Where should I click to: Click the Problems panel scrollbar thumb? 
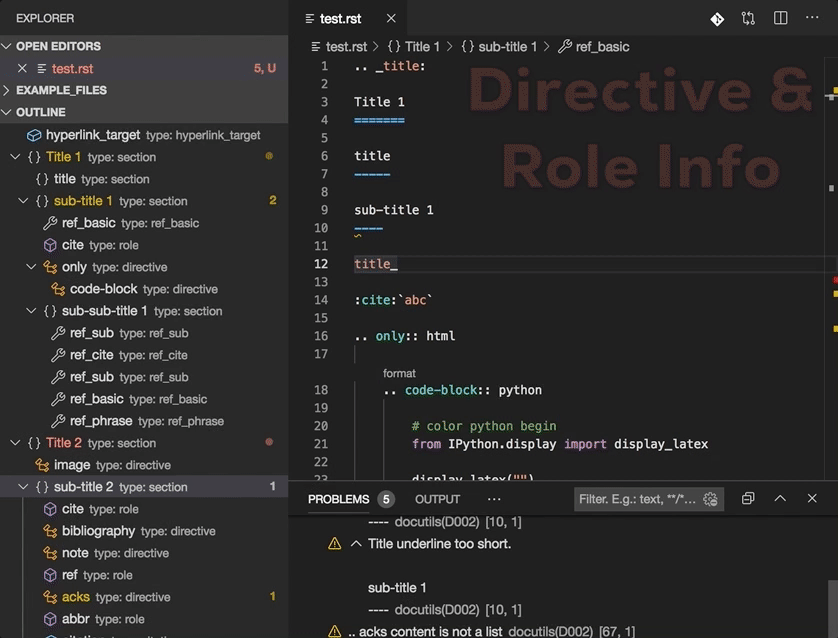833,609
